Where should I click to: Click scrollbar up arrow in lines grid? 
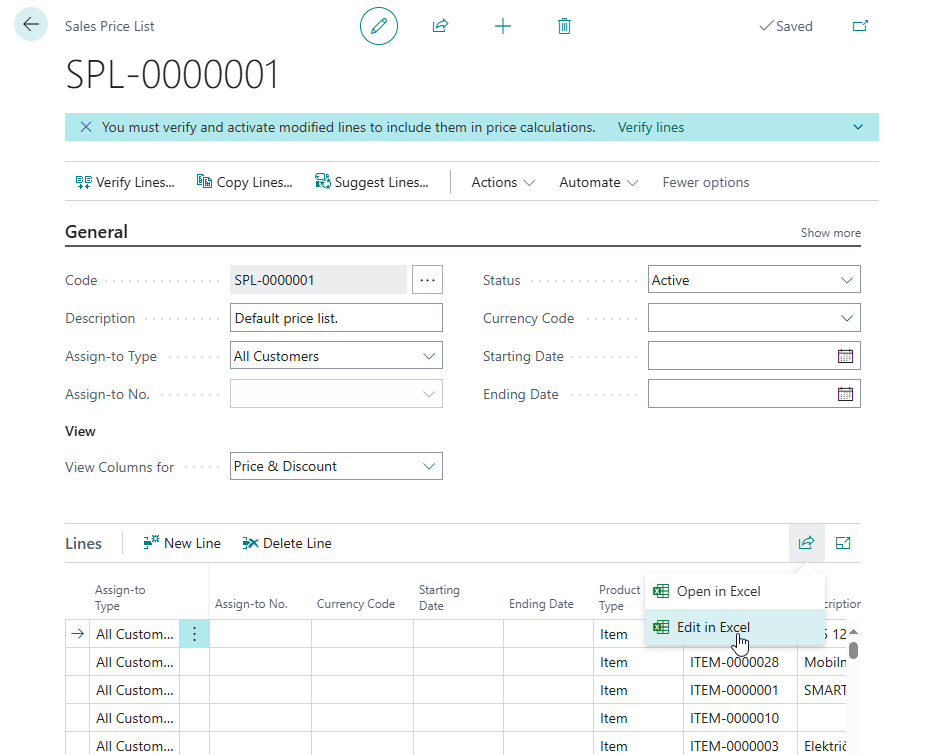(x=854, y=631)
